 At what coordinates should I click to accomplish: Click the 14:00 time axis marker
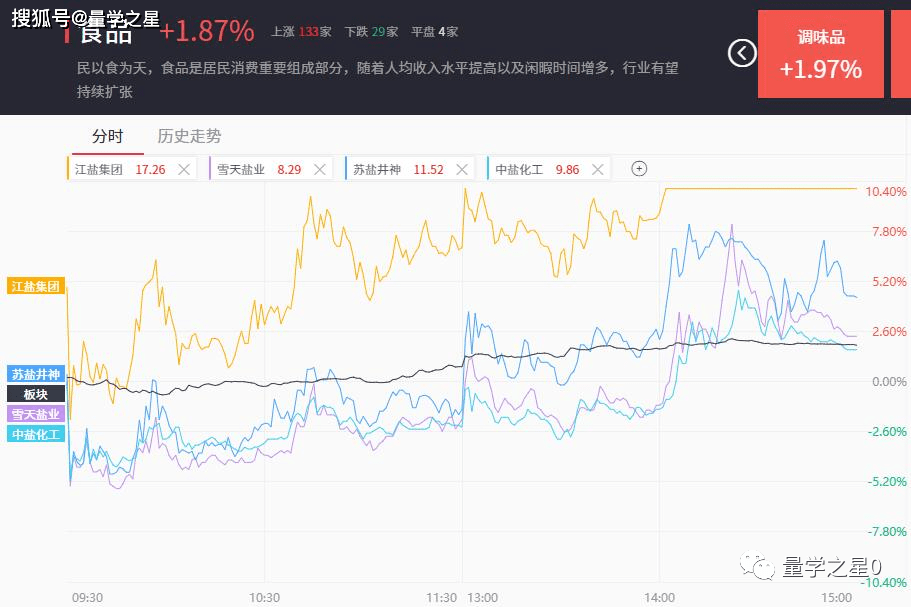660,597
